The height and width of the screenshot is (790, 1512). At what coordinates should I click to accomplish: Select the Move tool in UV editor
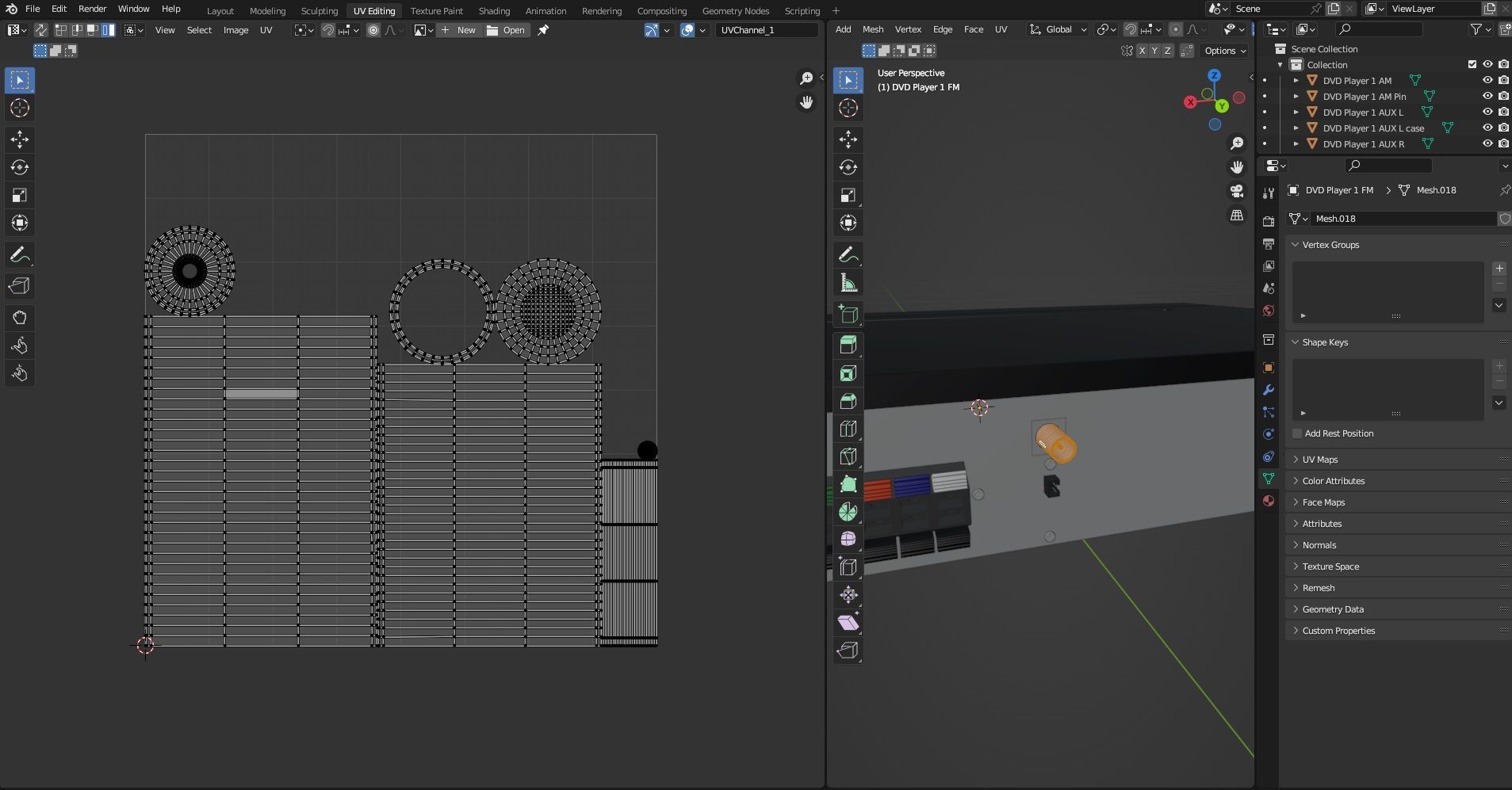tap(20, 139)
